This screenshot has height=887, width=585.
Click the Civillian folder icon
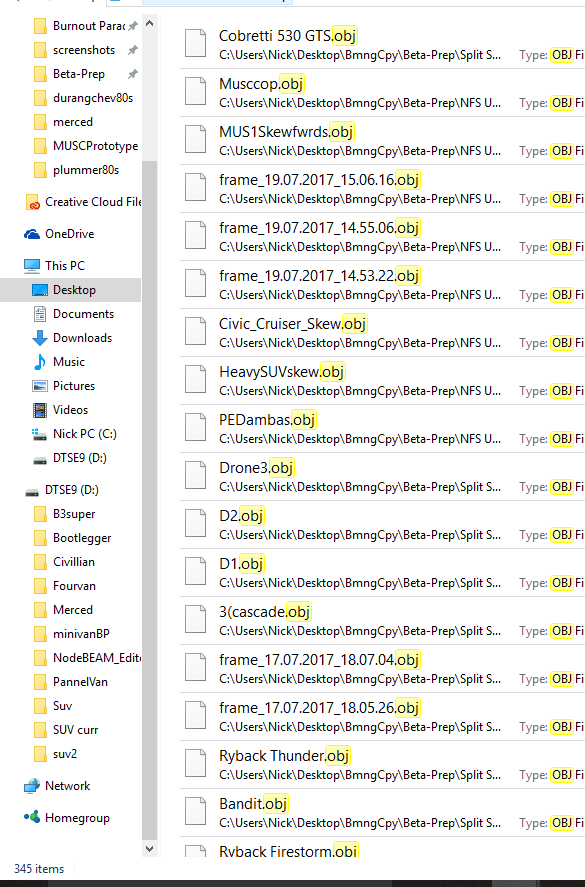click(40, 562)
